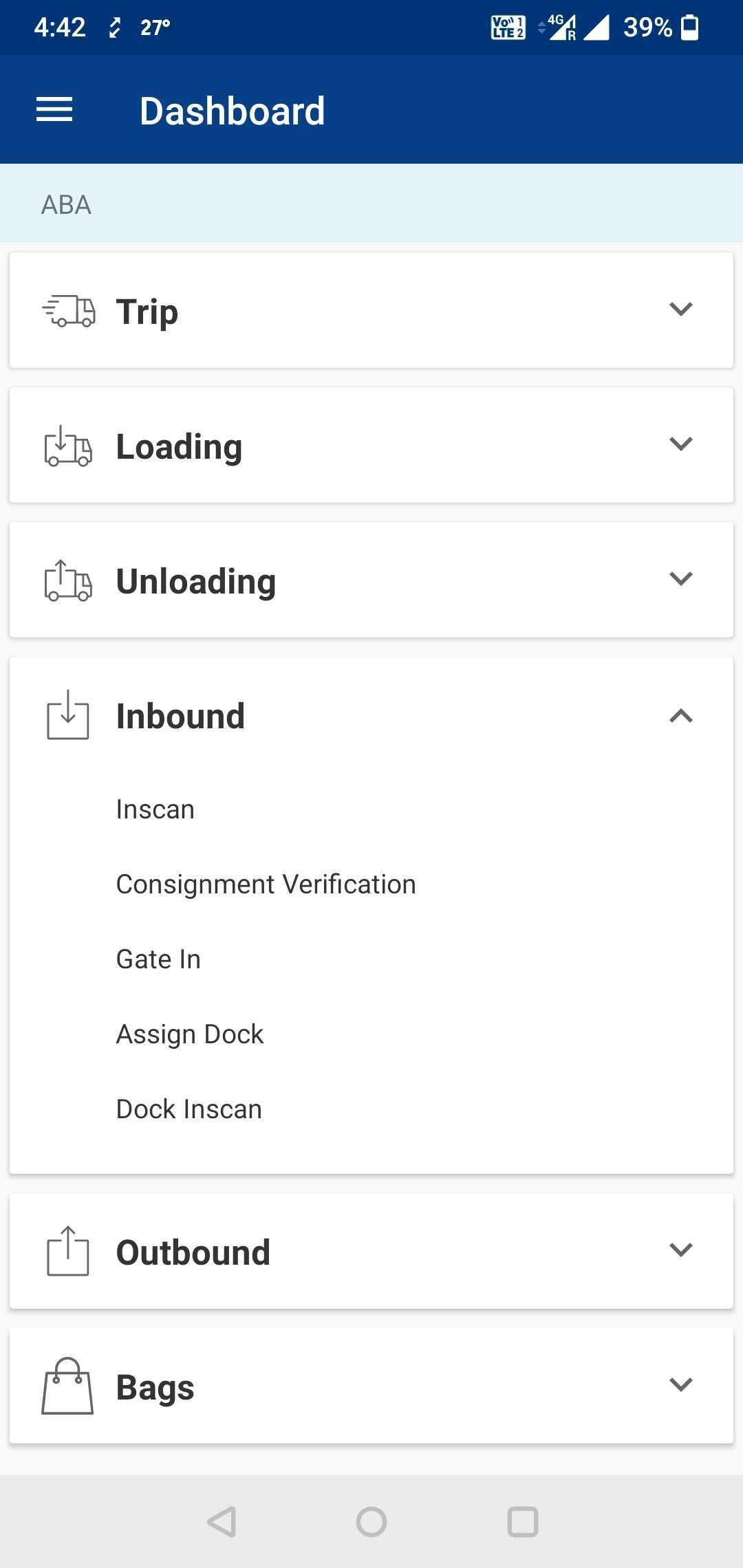
Task: Collapse the Inbound section chevron
Action: click(680, 716)
